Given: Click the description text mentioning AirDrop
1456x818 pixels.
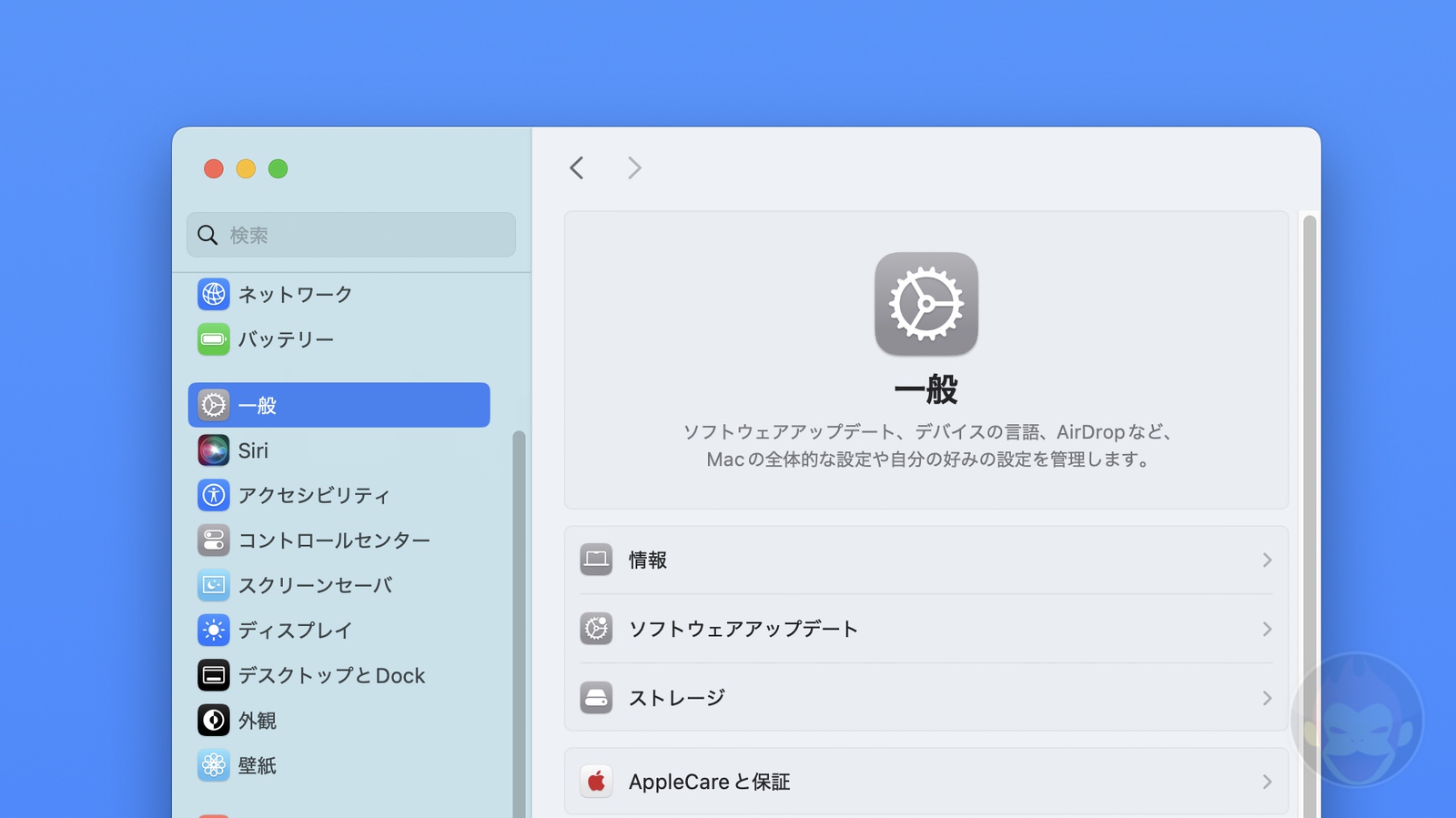Looking at the screenshot, I should 926,446.
